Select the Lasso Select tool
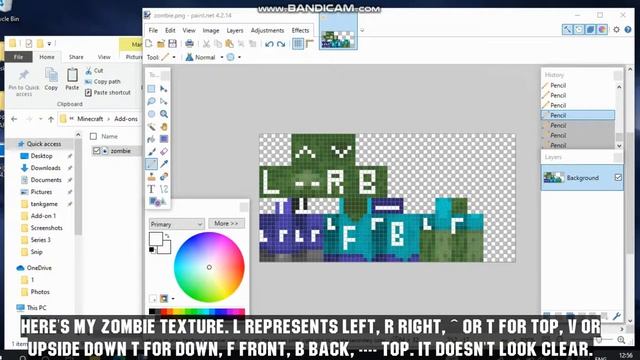The image size is (640, 360). tap(151, 101)
